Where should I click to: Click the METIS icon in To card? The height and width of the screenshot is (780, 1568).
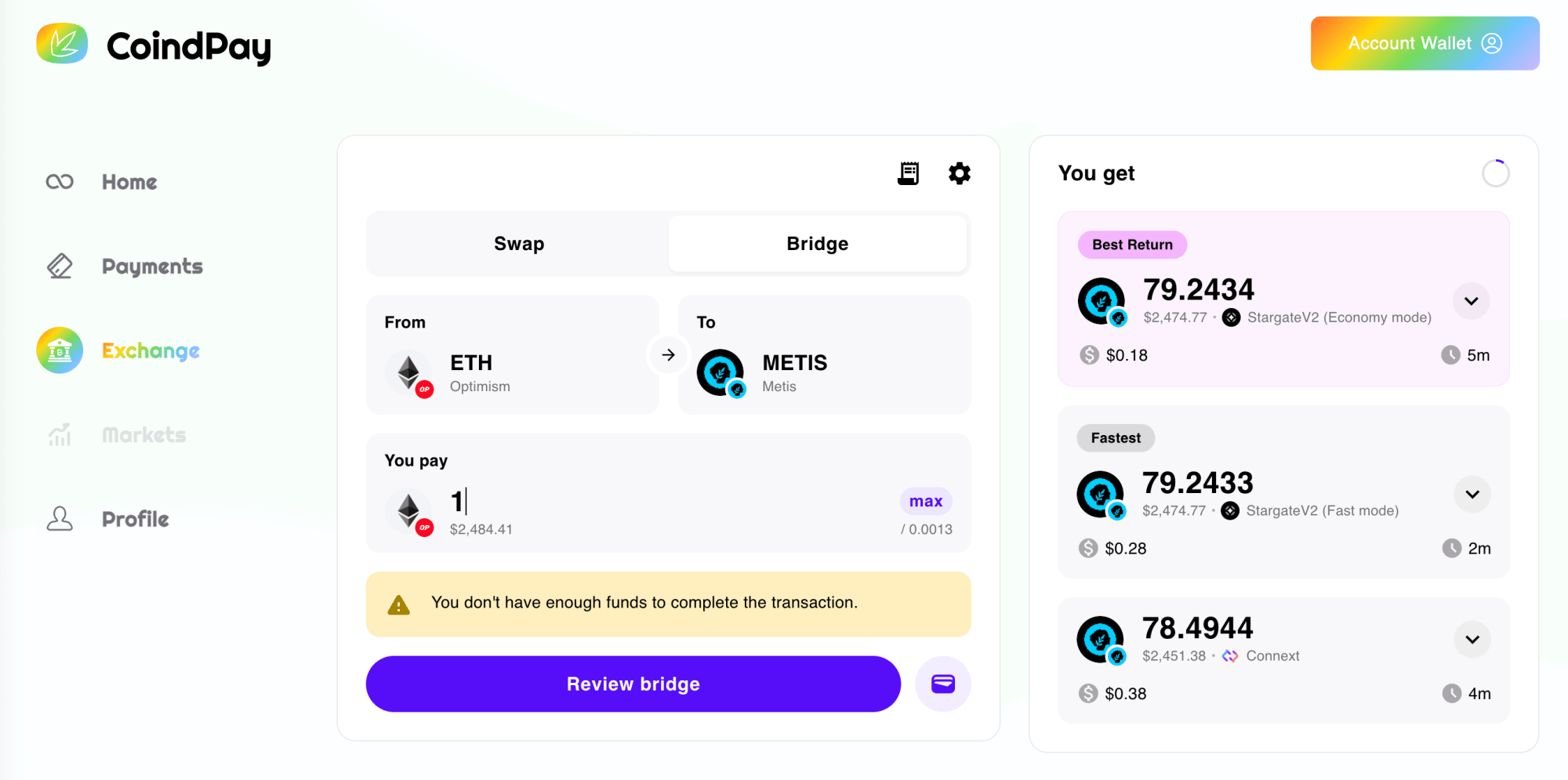click(720, 373)
